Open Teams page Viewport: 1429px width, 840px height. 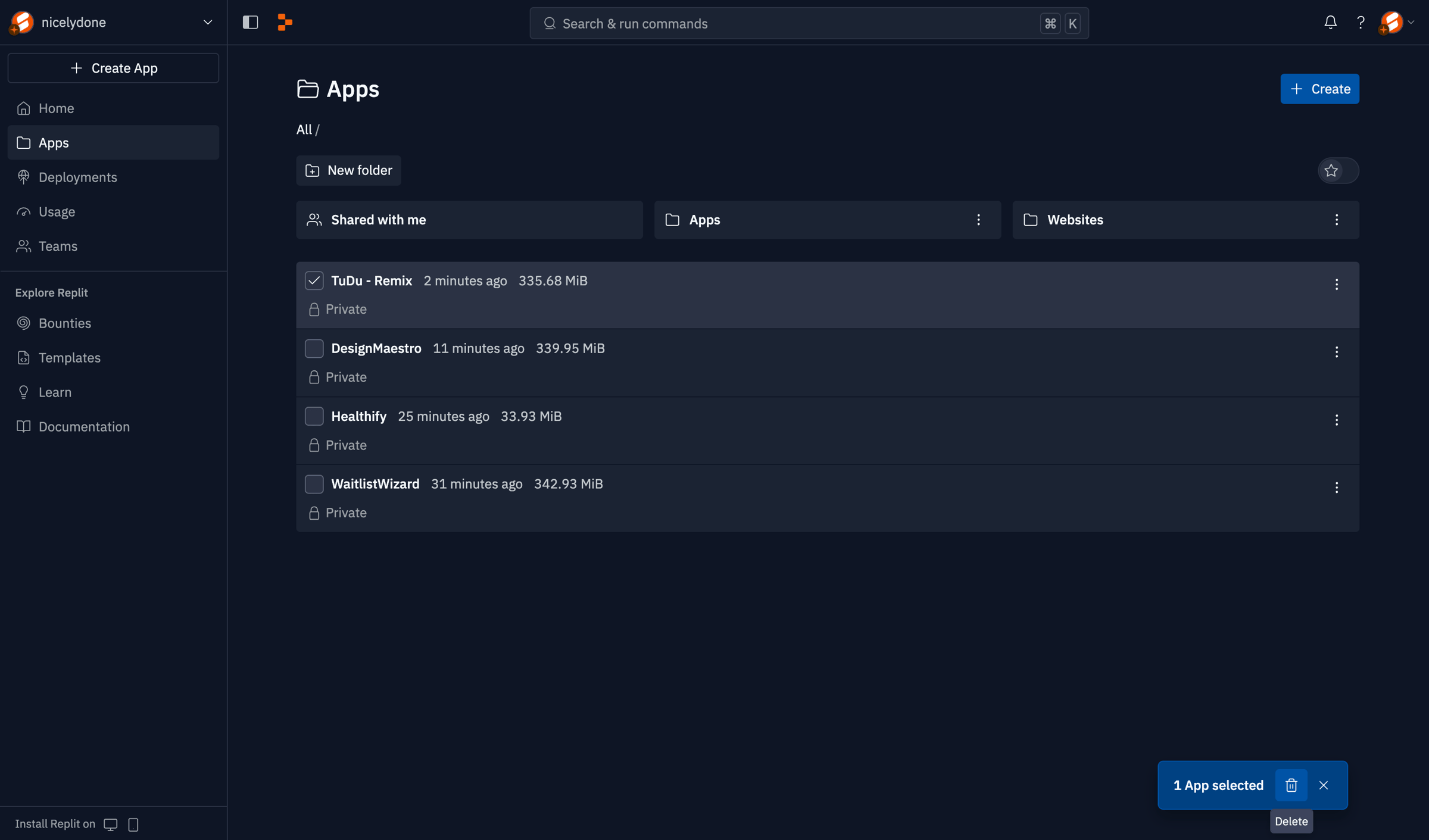click(x=113, y=246)
